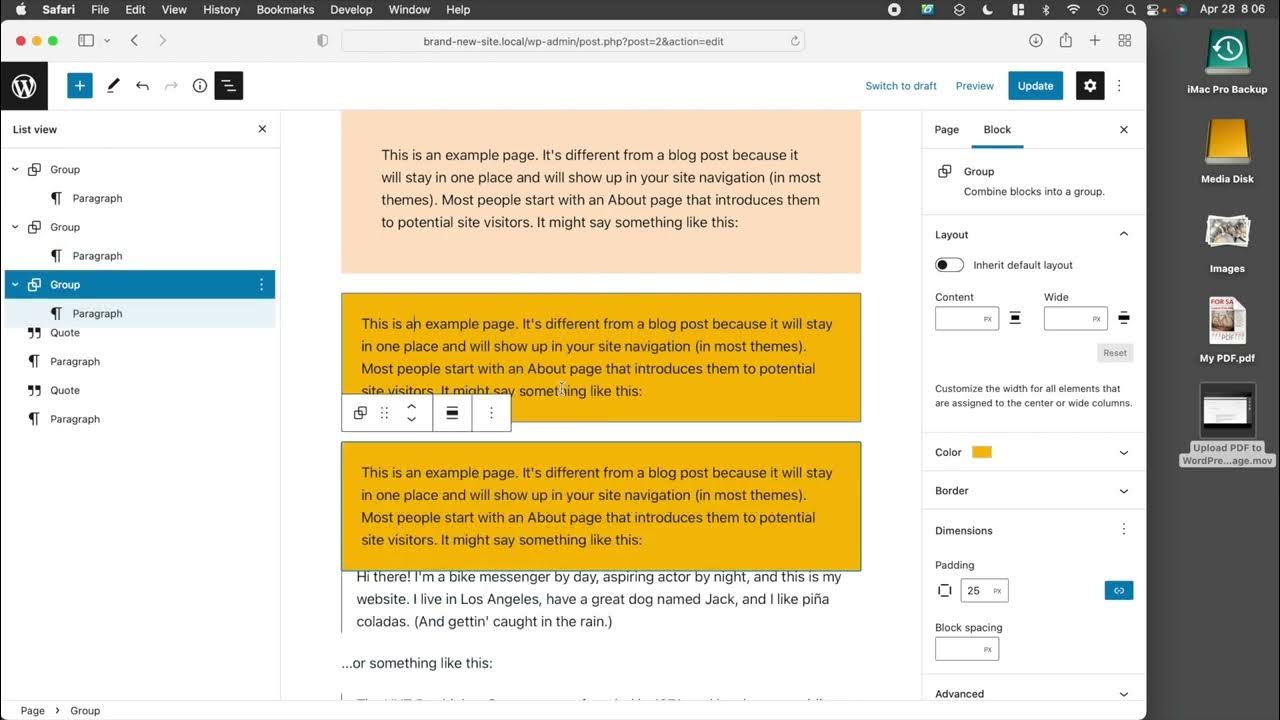Expand the Border panel
This screenshot has width=1280, height=720.
pyautogui.click(x=1124, y=491)
